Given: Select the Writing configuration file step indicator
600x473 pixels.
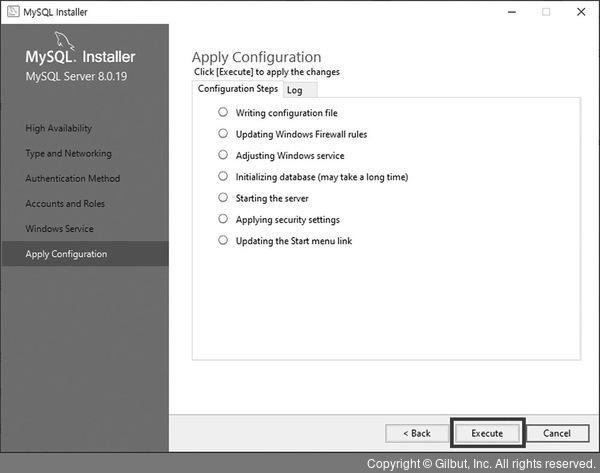Looking at the screenshot, I should (223, 112).
